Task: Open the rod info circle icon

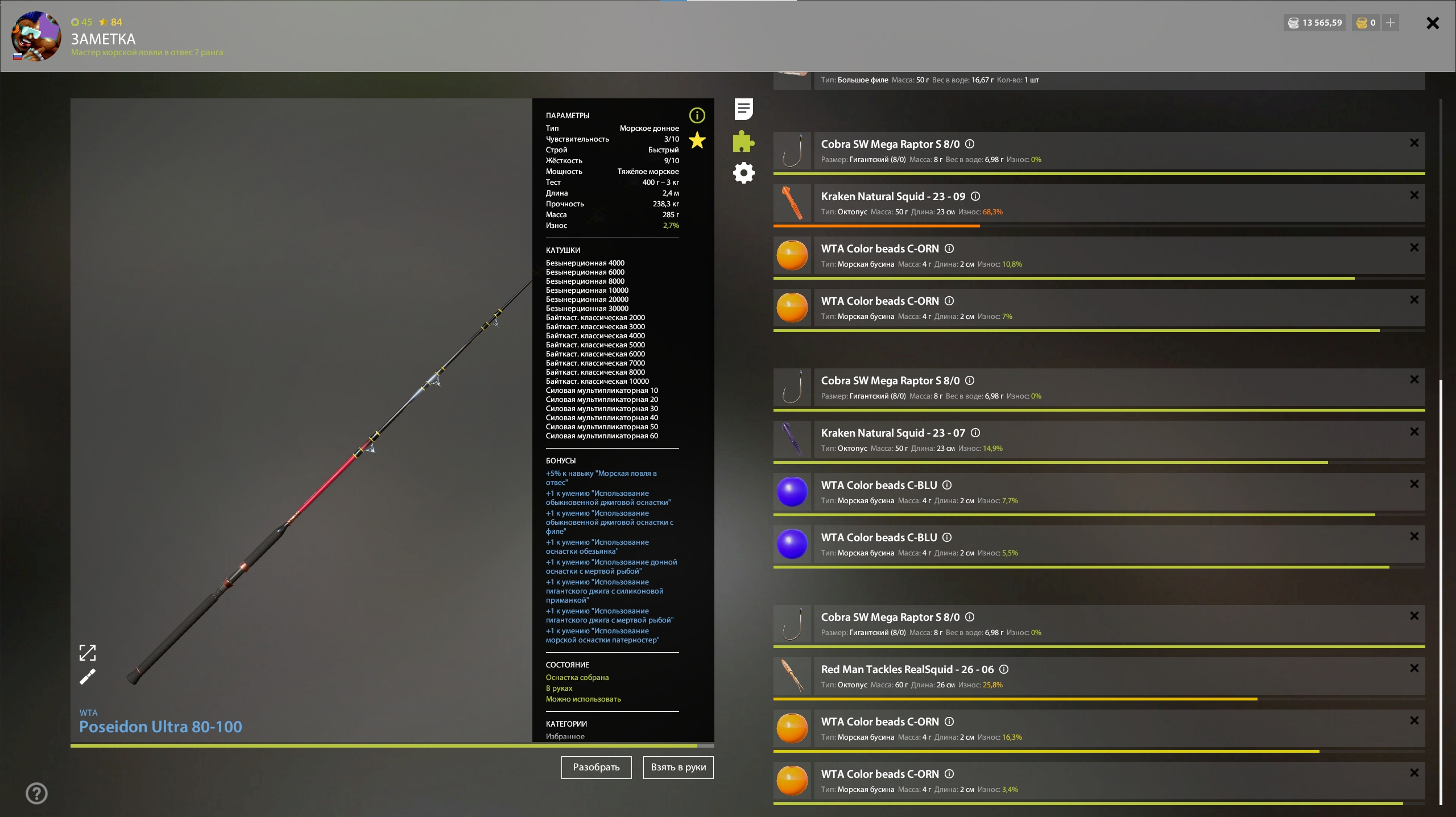Action: point(697,115)
